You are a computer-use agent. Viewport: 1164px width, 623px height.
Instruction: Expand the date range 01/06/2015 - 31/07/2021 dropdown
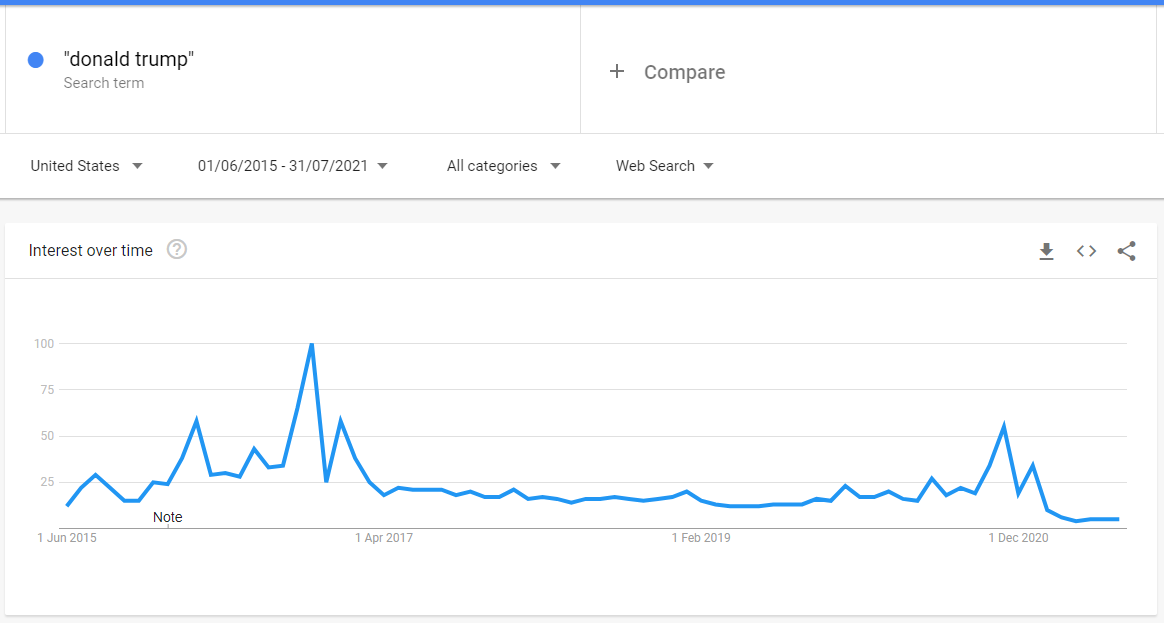coord(292,166)
